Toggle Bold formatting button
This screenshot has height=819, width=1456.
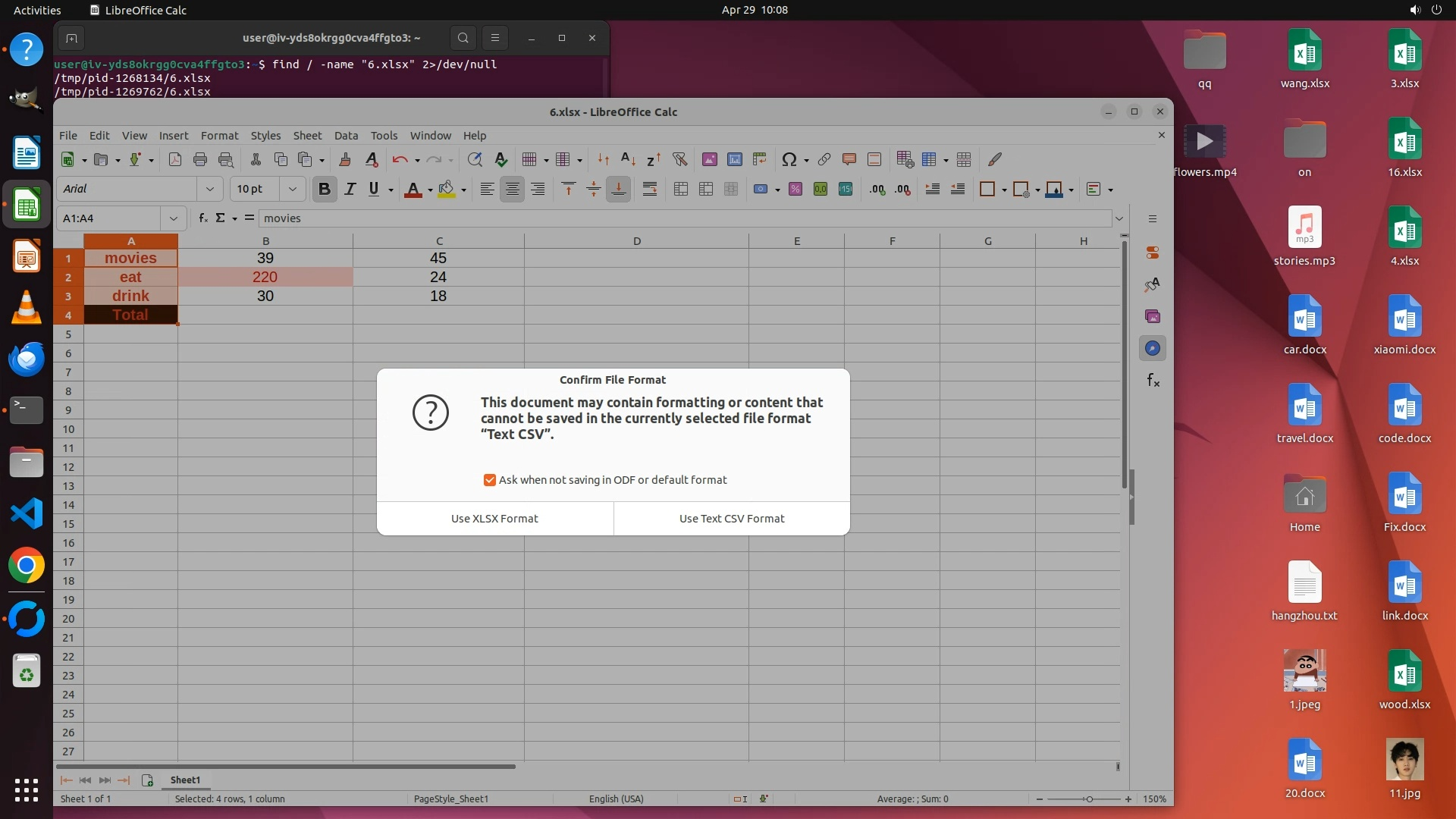click(325, 190)
